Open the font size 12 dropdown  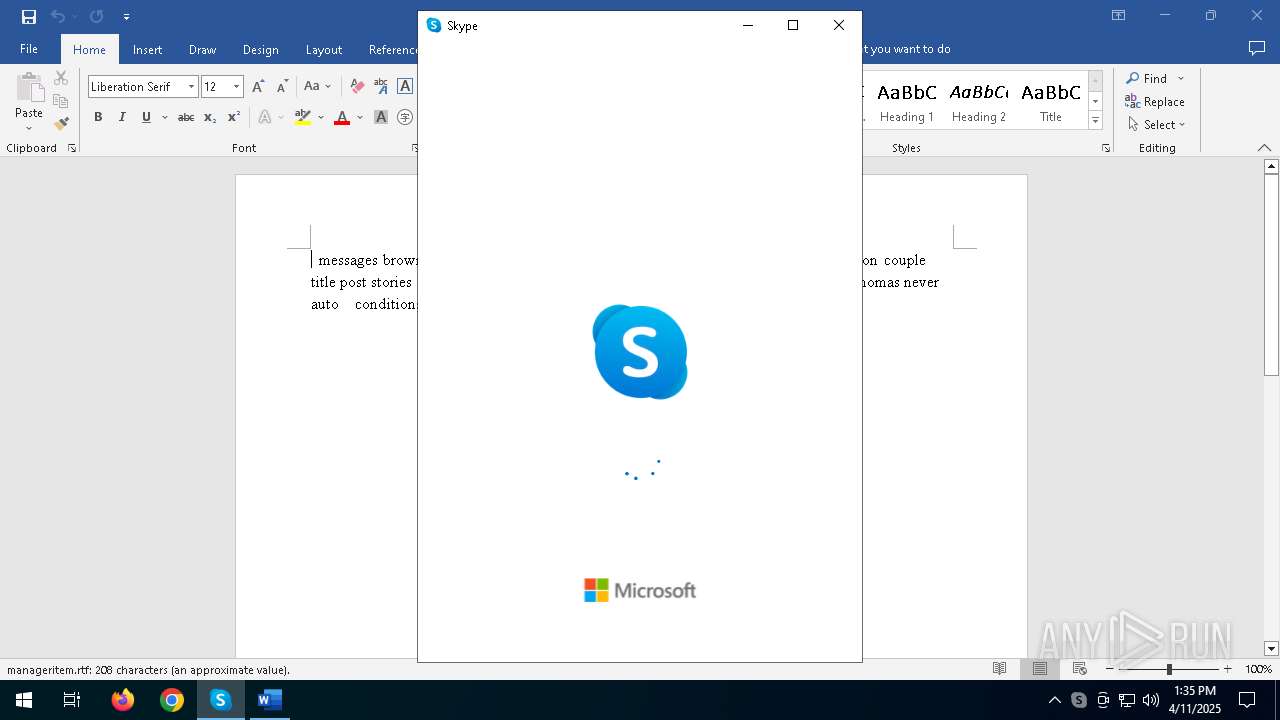(x=237, y=87)
